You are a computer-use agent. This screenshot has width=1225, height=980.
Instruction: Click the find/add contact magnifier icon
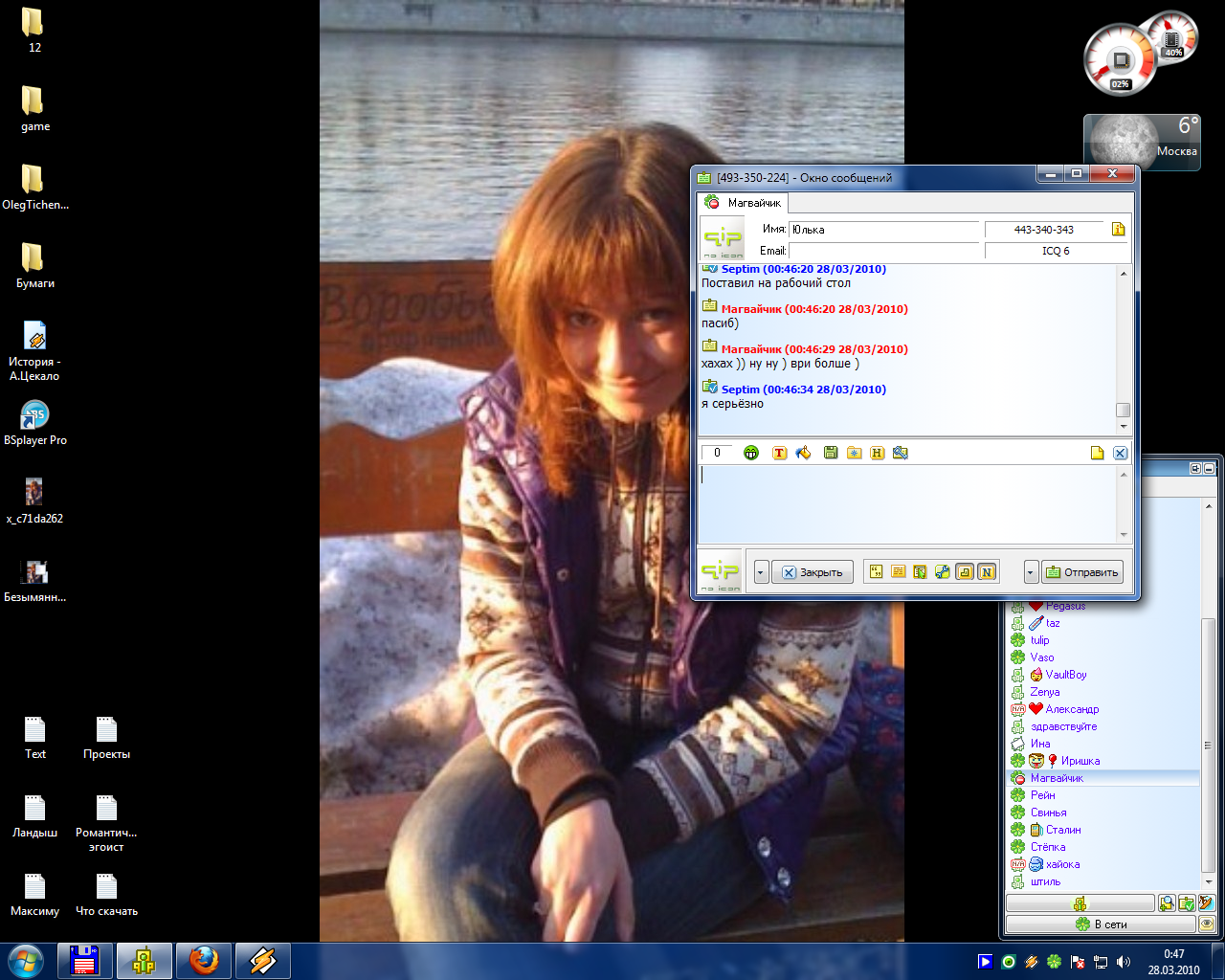point(1167,903)
